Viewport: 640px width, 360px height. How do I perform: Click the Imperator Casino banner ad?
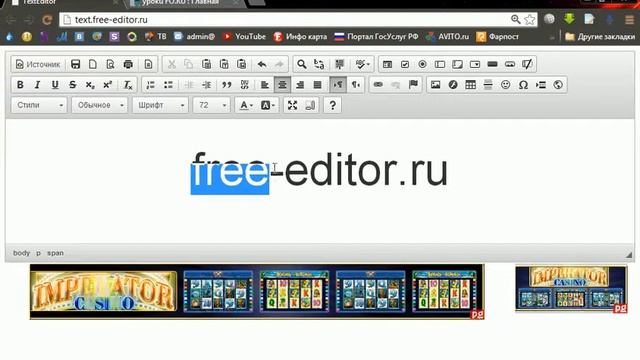click(257, 291)
